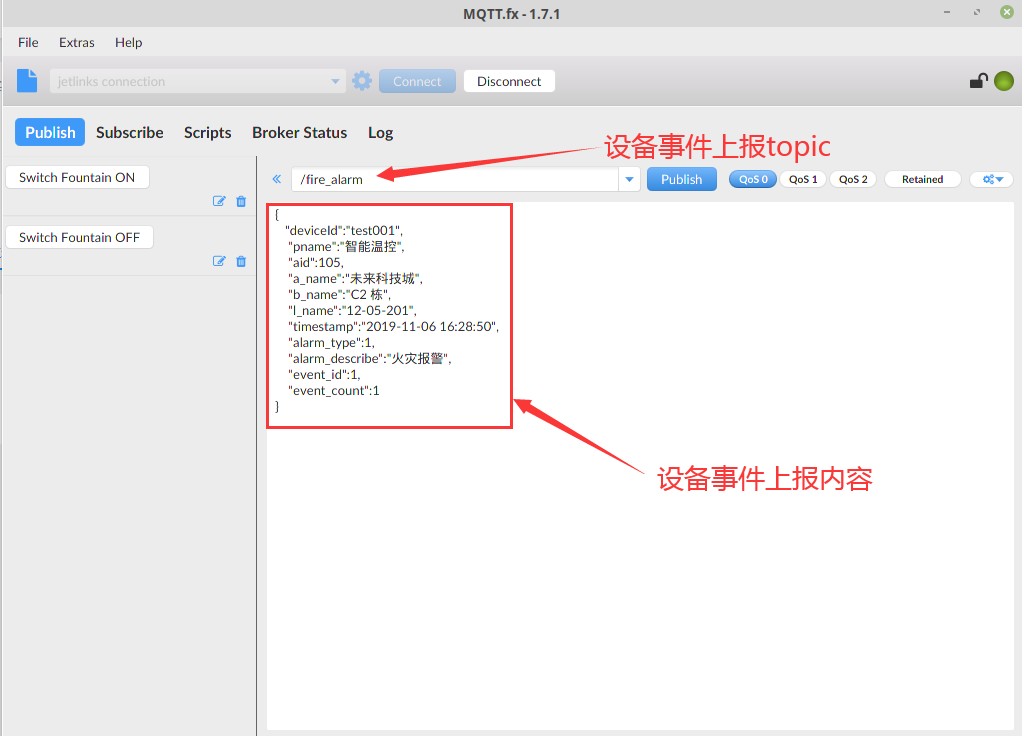This screenshot has height=736, width=1022.
Task: Click the connection profile file icon
Action: pos(27,81)
